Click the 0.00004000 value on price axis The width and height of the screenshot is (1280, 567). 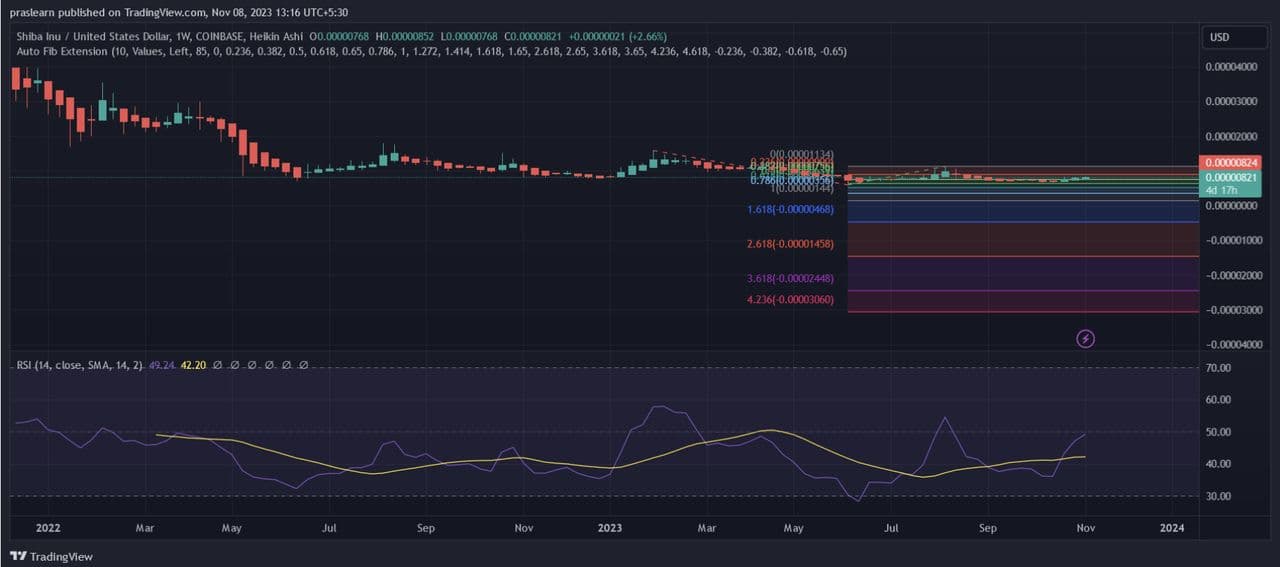[1230, 67]
